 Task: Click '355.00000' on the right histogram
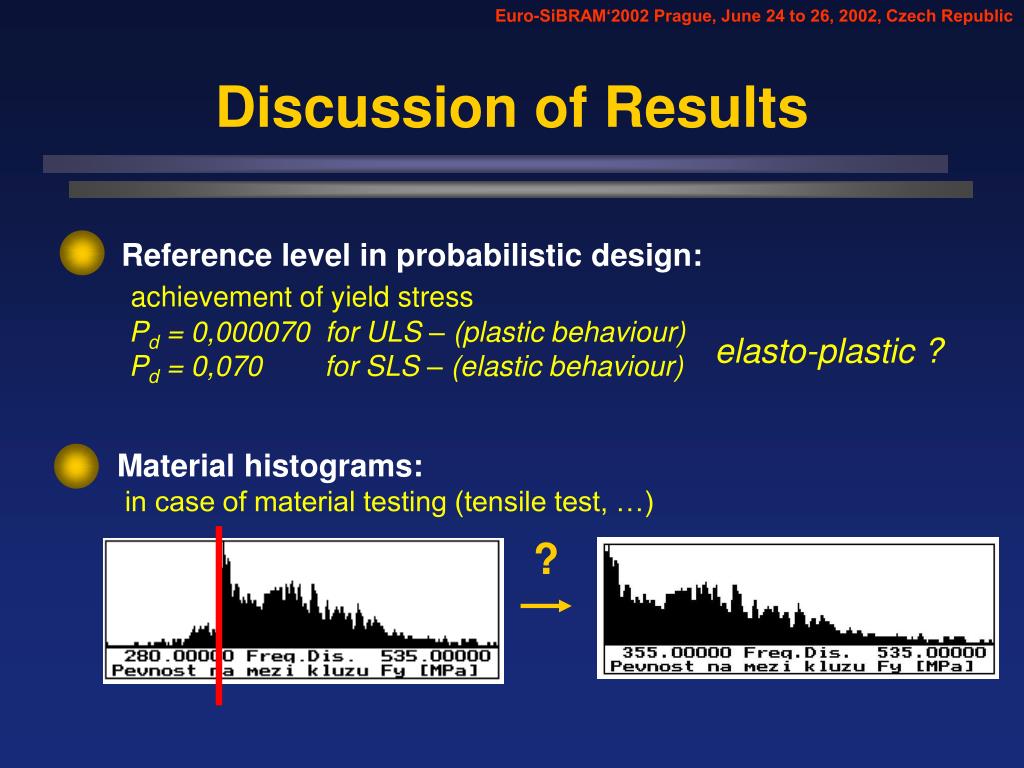click(677, 652)
